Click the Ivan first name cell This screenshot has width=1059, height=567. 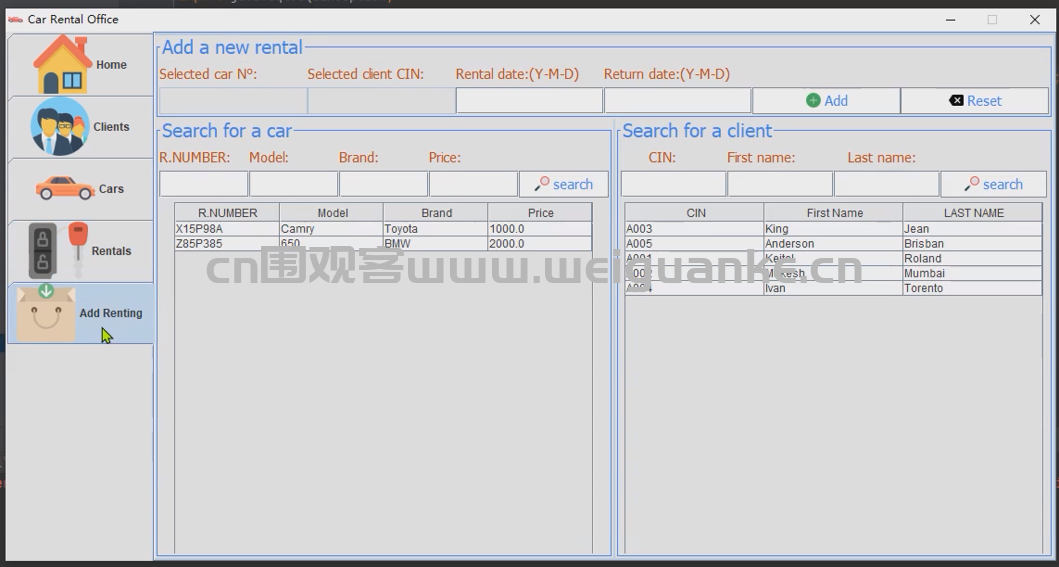point(834,288)
